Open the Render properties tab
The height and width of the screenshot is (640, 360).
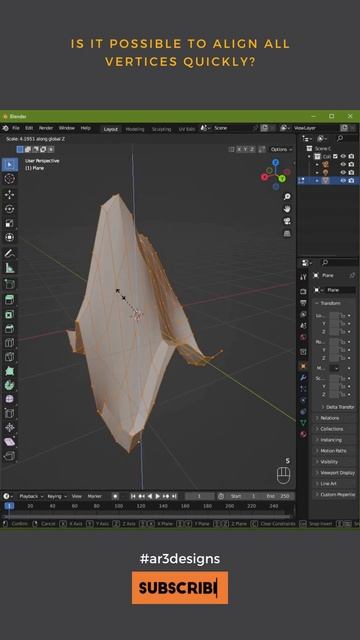[x=303, y=291]
